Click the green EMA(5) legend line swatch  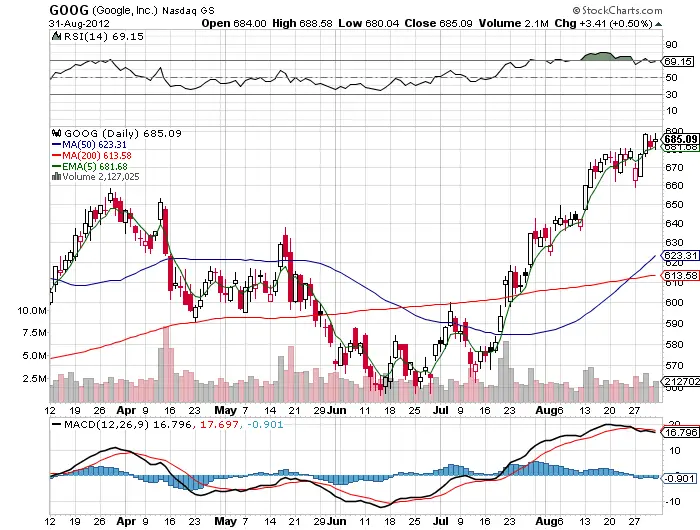tap(56, 167)
